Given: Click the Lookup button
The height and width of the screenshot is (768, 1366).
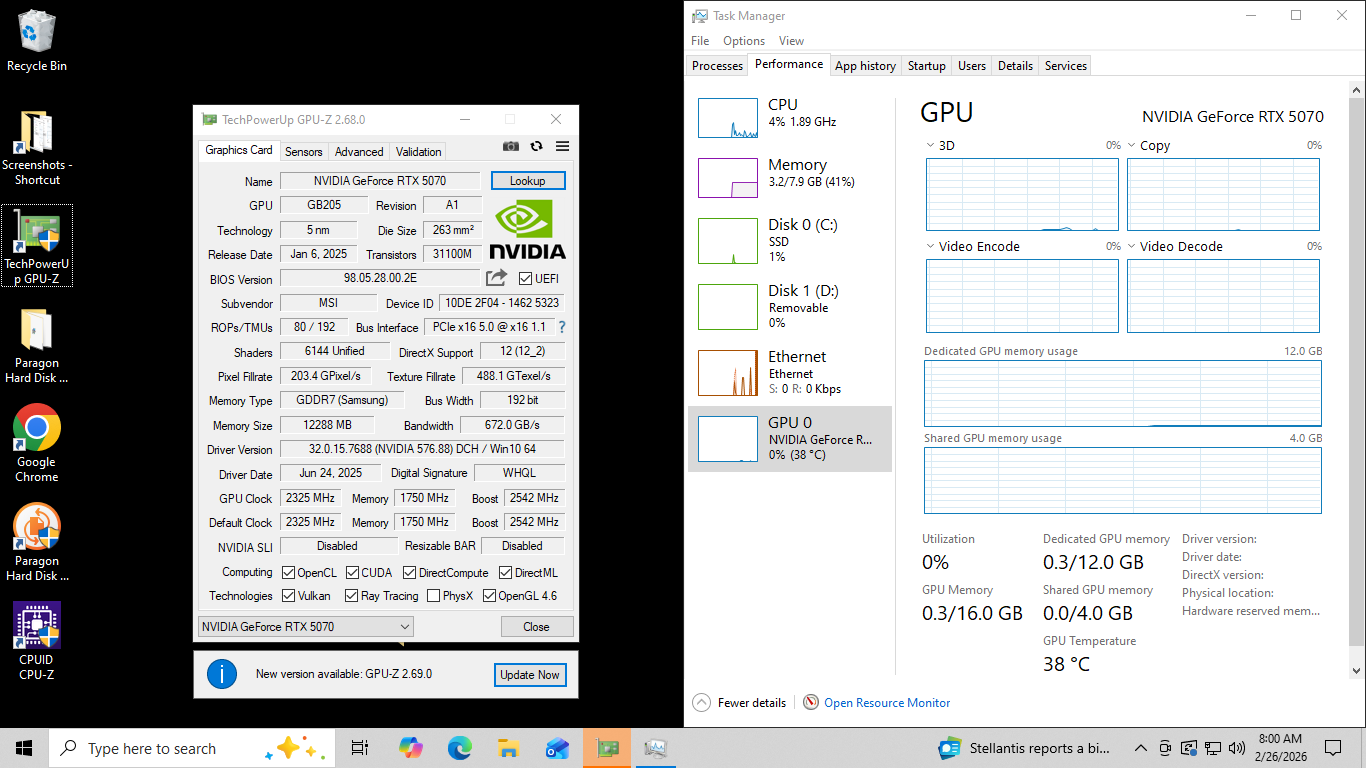Looking at the screenshot, I should click(528, 181).
